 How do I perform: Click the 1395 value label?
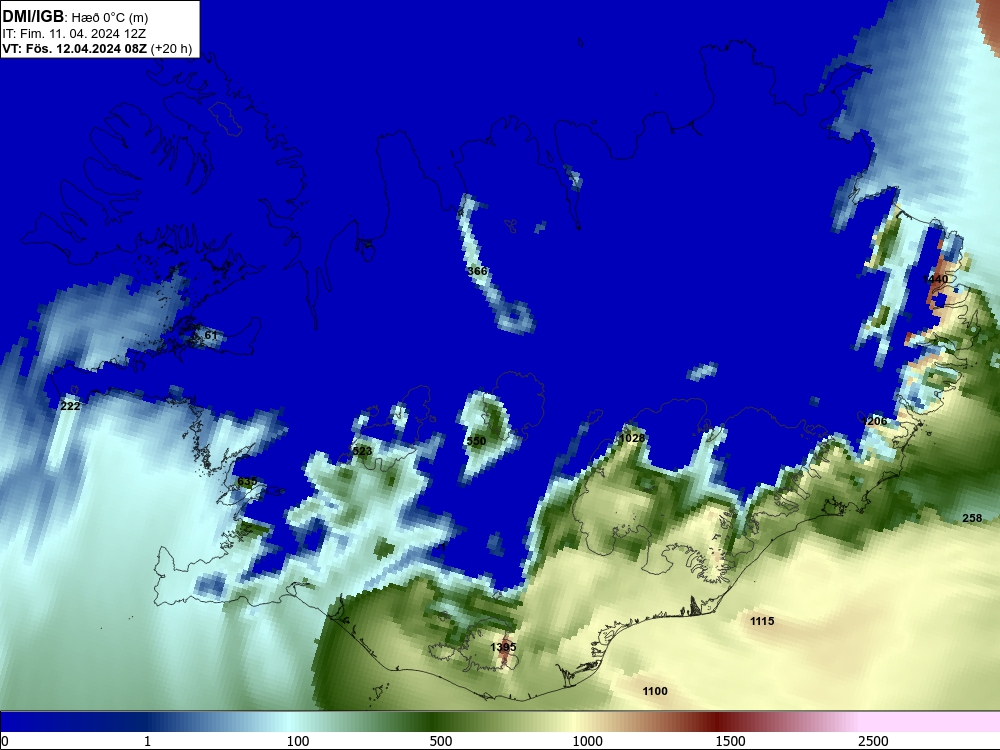pyautogui.click(x=503, y=647)
